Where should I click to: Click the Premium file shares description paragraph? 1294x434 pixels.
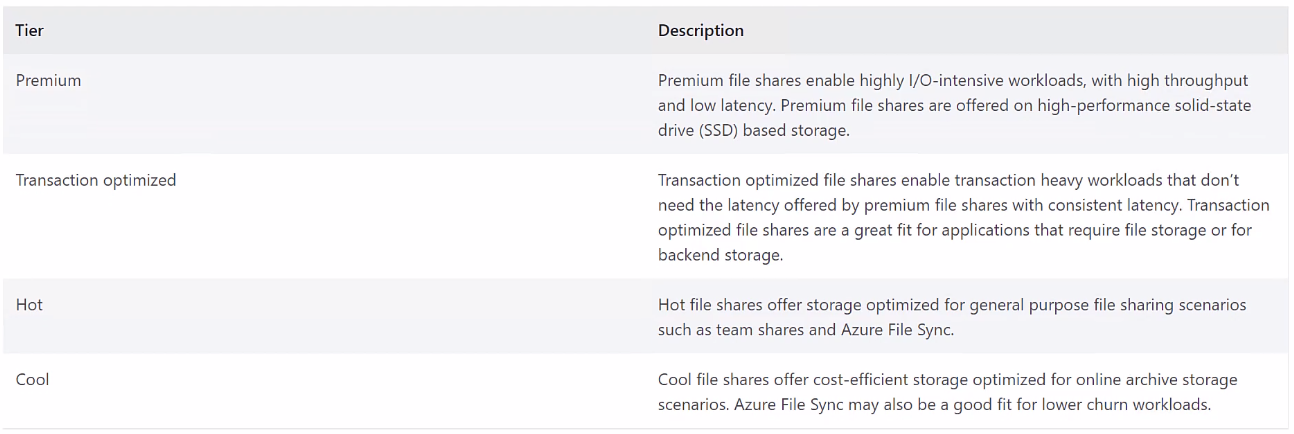(x=953, y=105)
